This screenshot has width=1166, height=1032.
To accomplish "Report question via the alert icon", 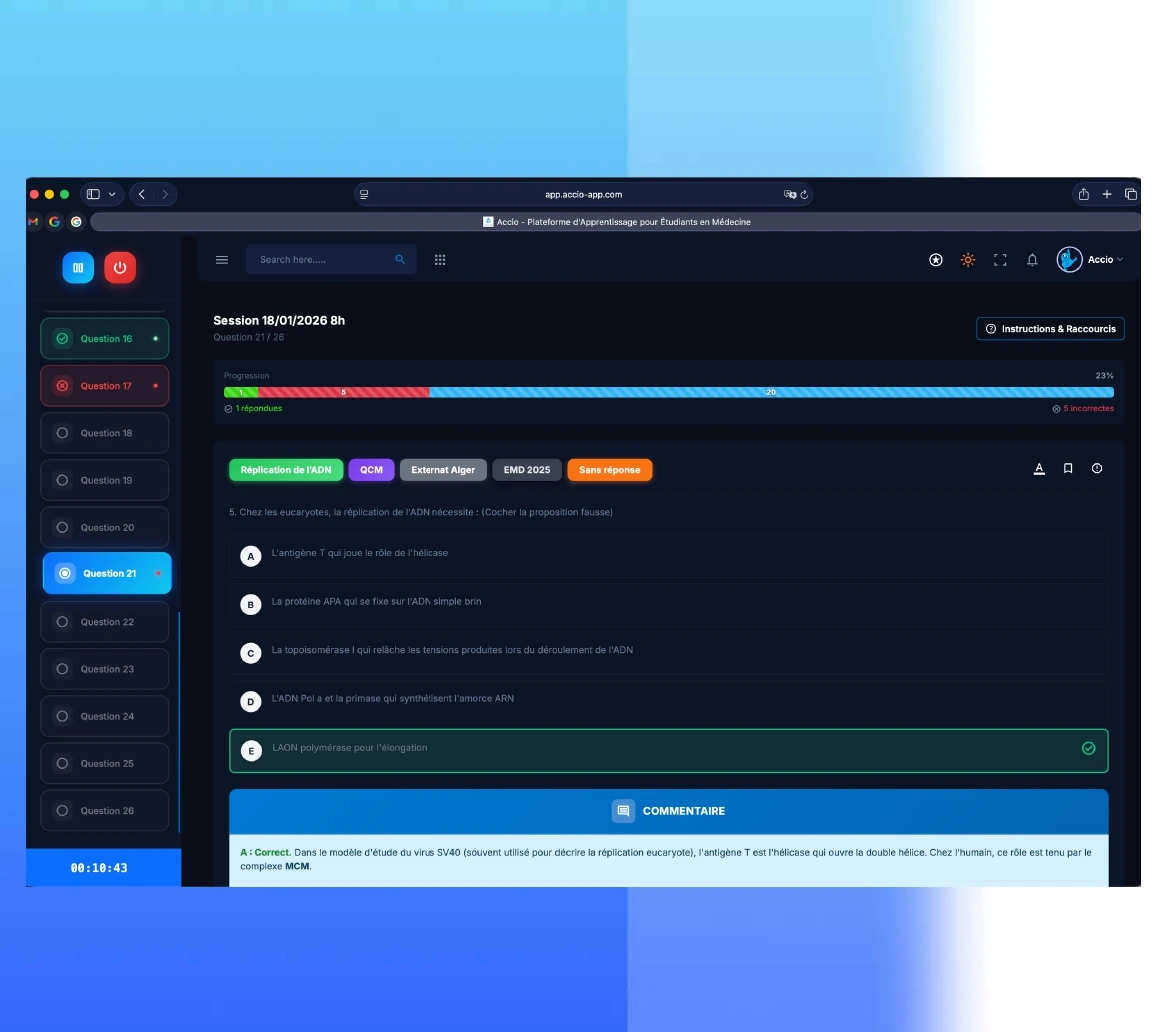I will click(x=1097, y=469).
